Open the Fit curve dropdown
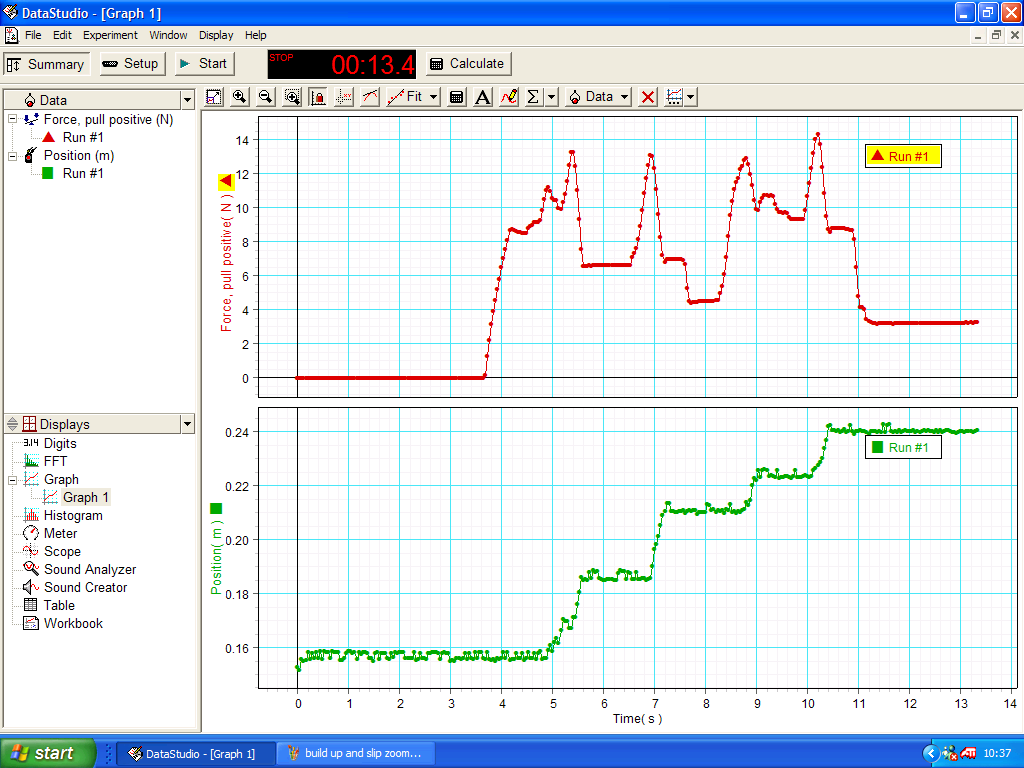The image size is (1024, 768). 413,97
